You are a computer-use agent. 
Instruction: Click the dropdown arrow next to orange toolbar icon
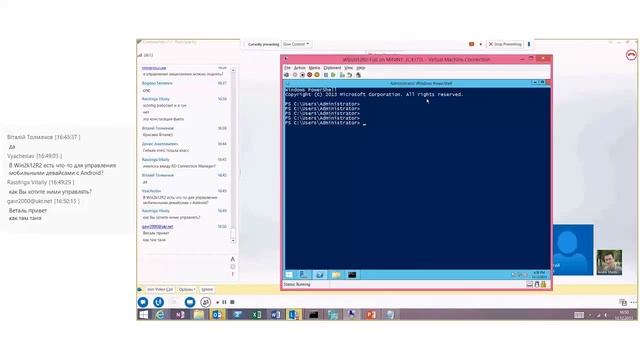click(x=480, y=44)
